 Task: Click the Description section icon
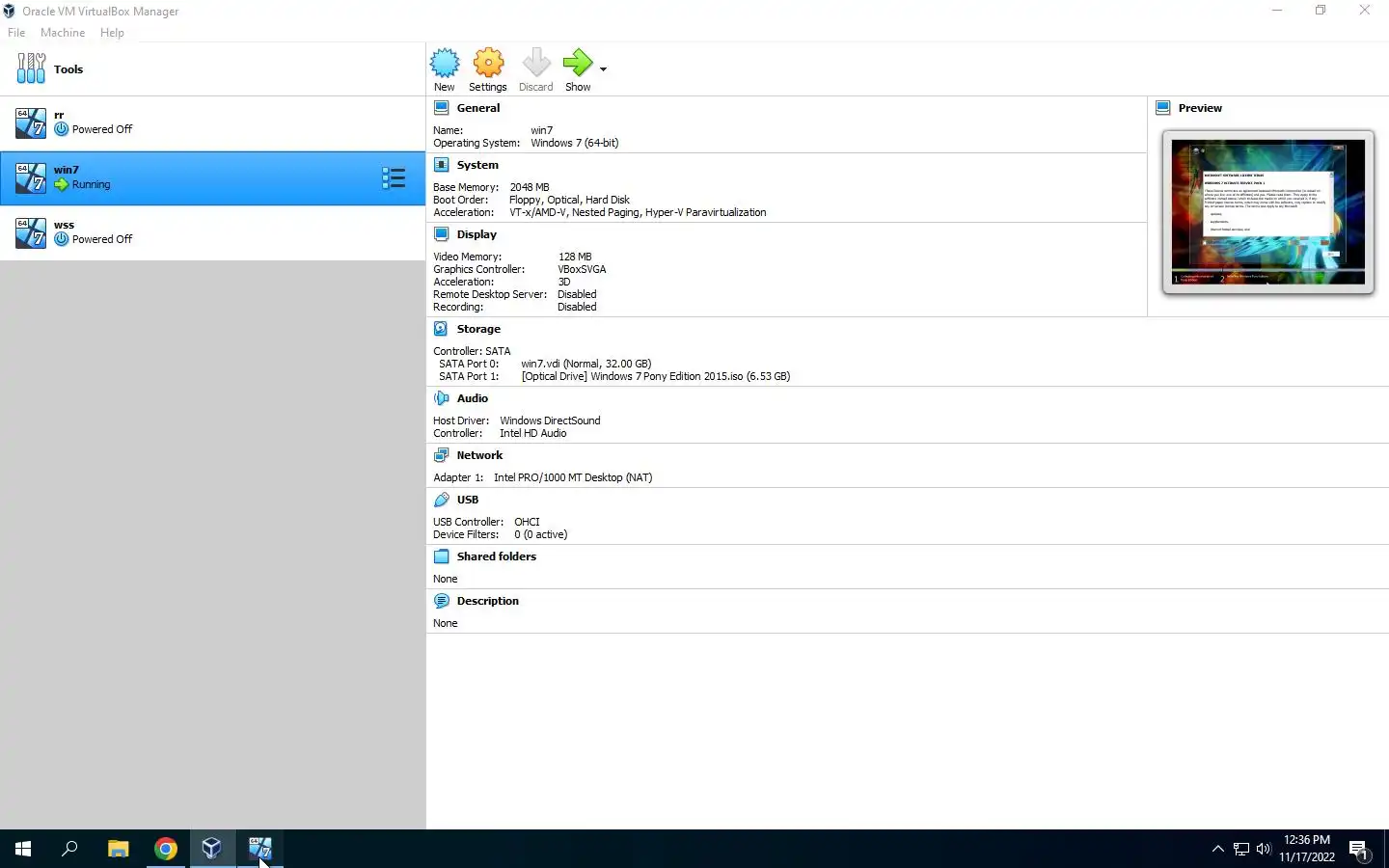[x=442, y=601]
